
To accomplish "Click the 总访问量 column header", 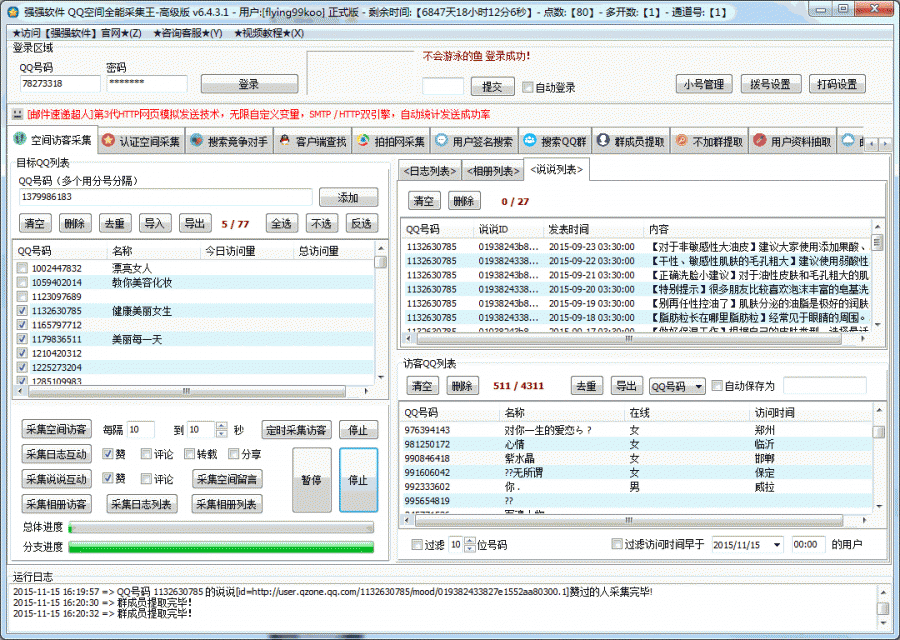I will pos(319,251).
